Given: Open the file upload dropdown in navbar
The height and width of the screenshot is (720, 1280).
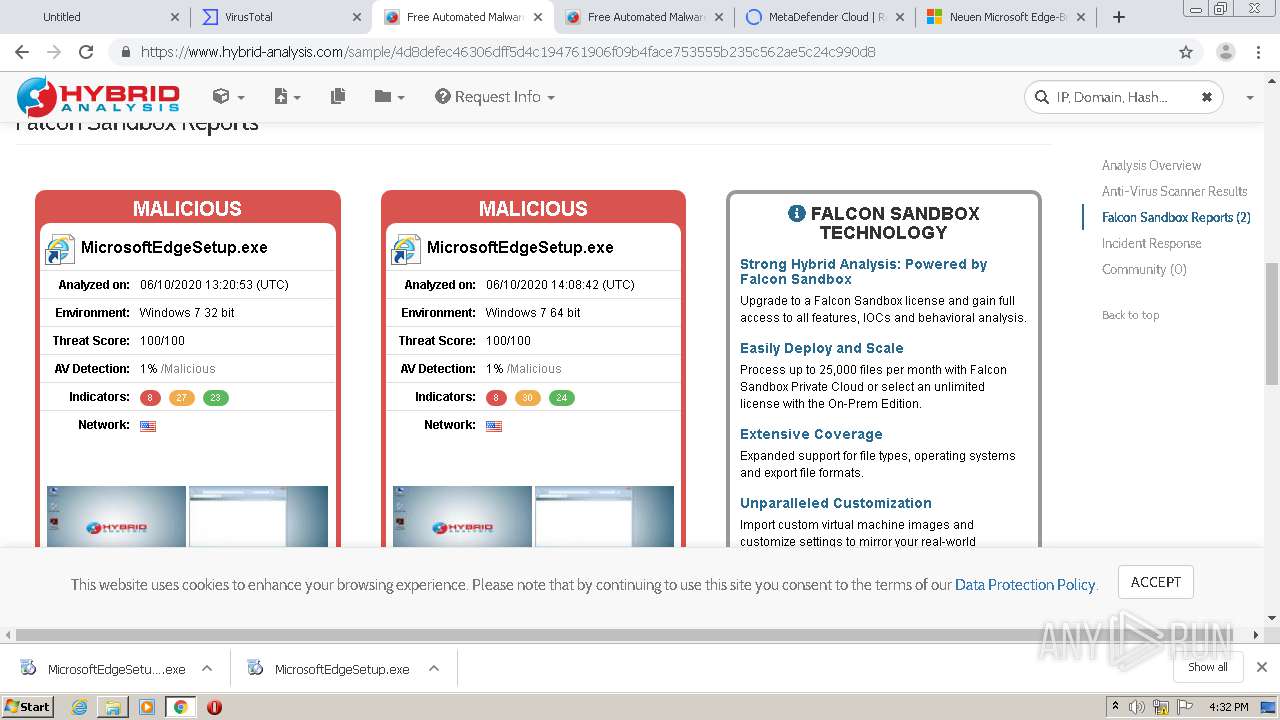Looking at the screenshot, I should [x=287, y=97].
